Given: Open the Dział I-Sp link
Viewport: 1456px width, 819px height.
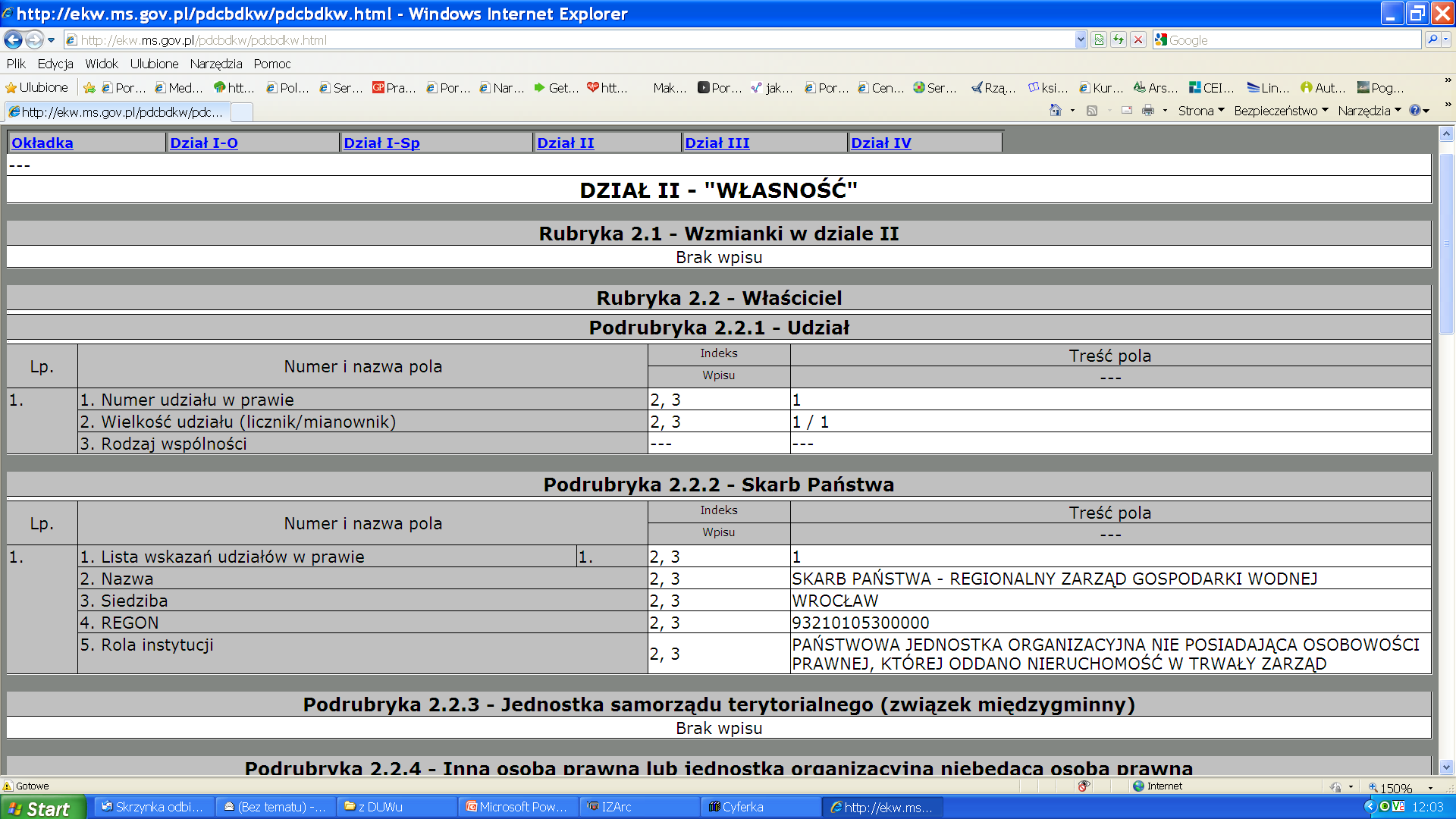Looking at the screenshot, I should point(381,143).
